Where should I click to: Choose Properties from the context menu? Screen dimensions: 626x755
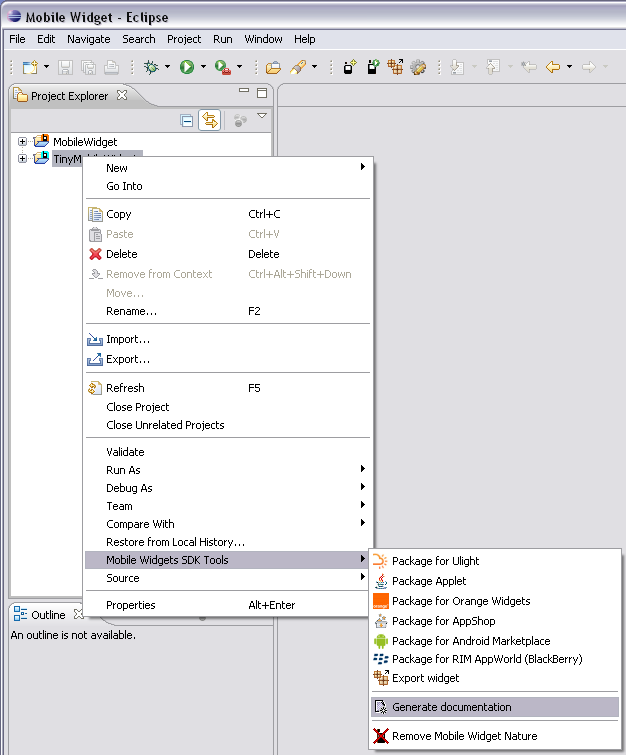click(227, 605)
